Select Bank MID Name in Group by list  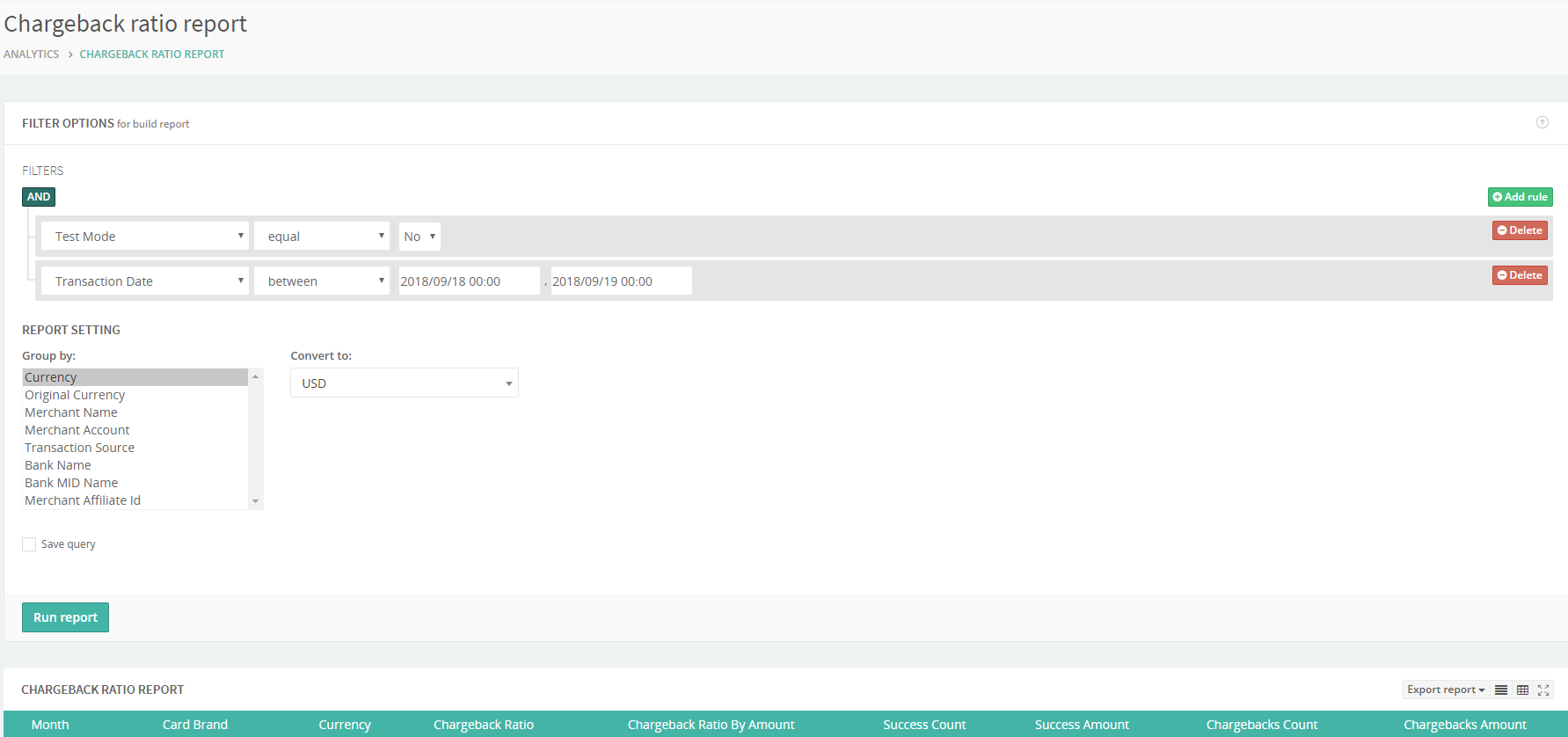135,483
